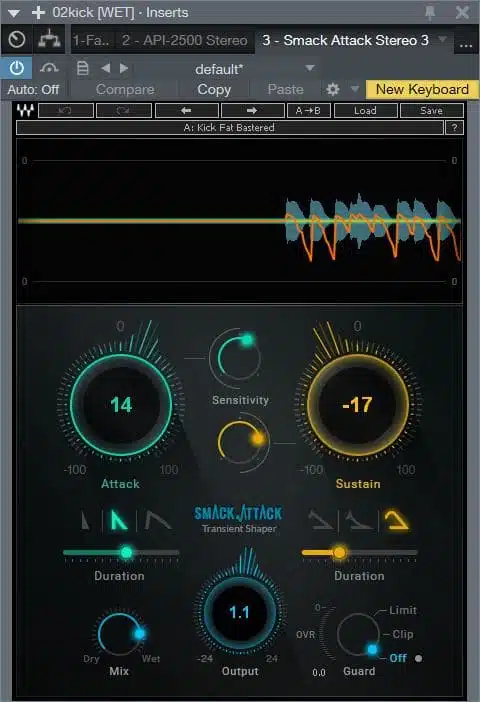Image resolution: width=480 pixels, height=702 pixels.
Task: Select the highlighted nail attack shape
Action: point(119,521)
